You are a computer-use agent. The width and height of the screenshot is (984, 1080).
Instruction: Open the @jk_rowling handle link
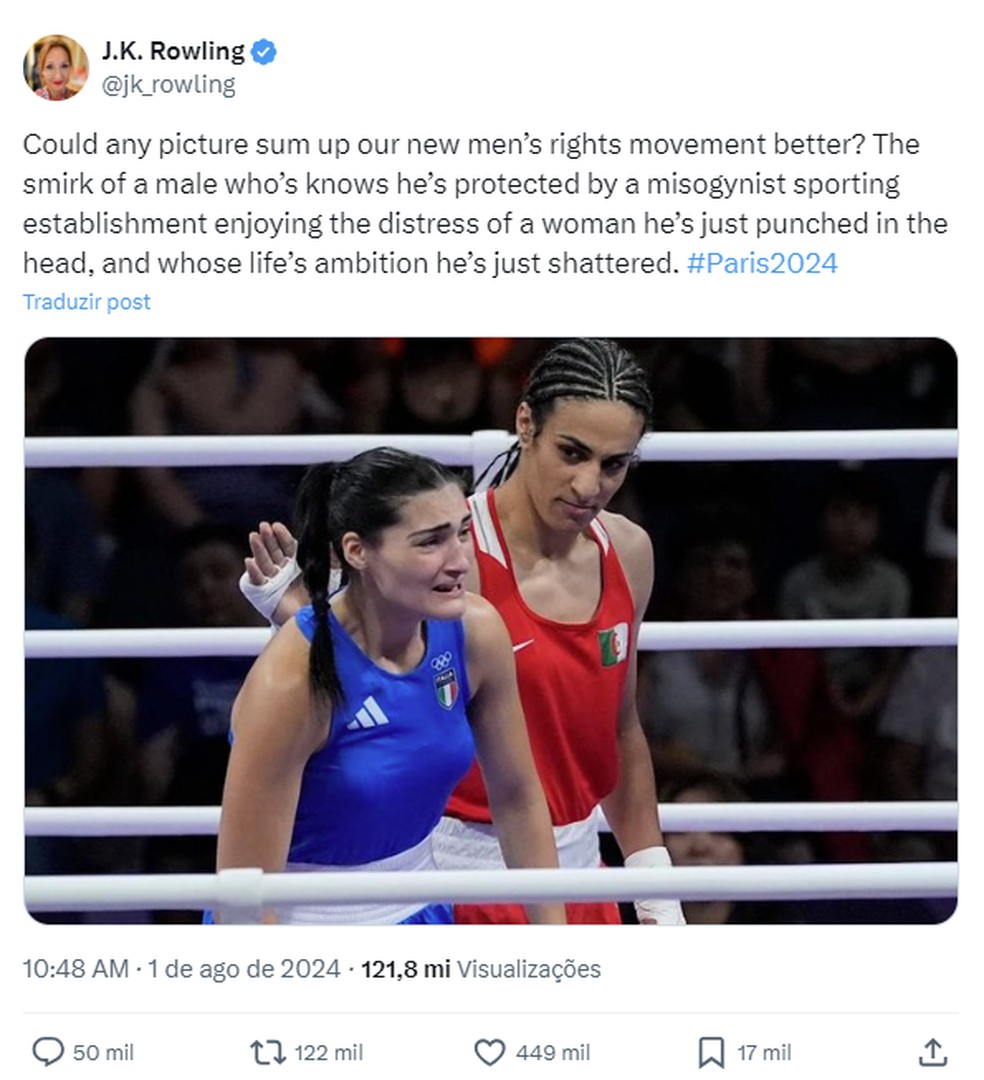(x=168, y=85)
